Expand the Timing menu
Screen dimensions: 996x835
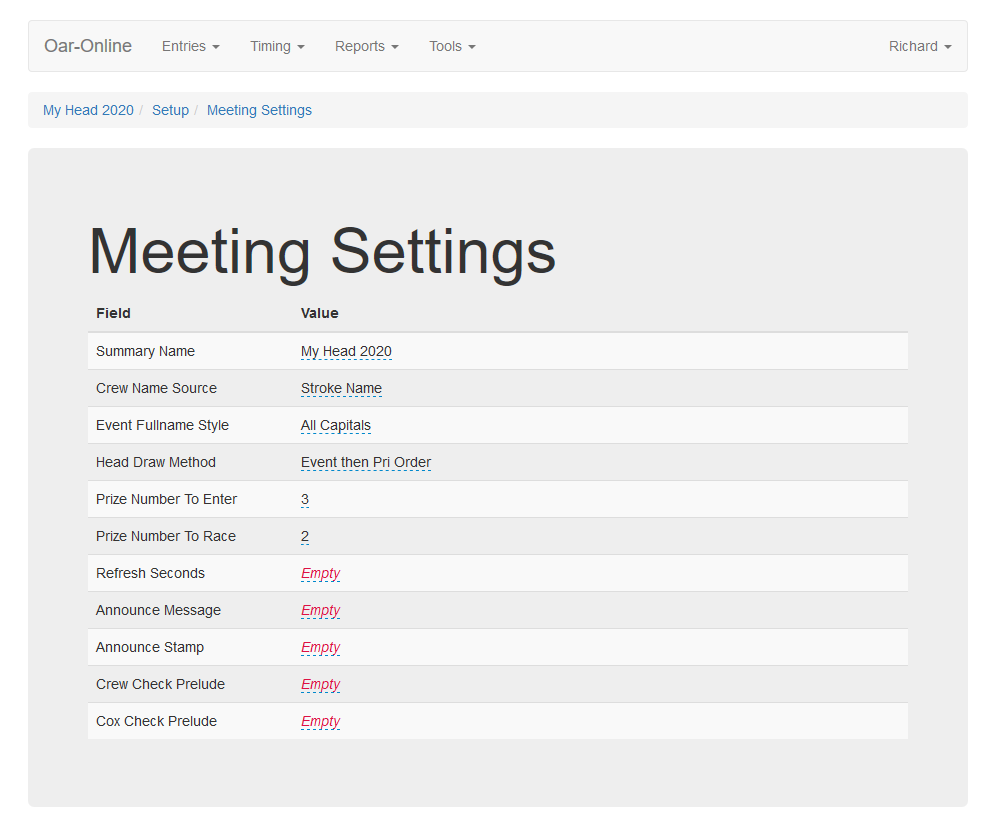click(x=277, y=46)
